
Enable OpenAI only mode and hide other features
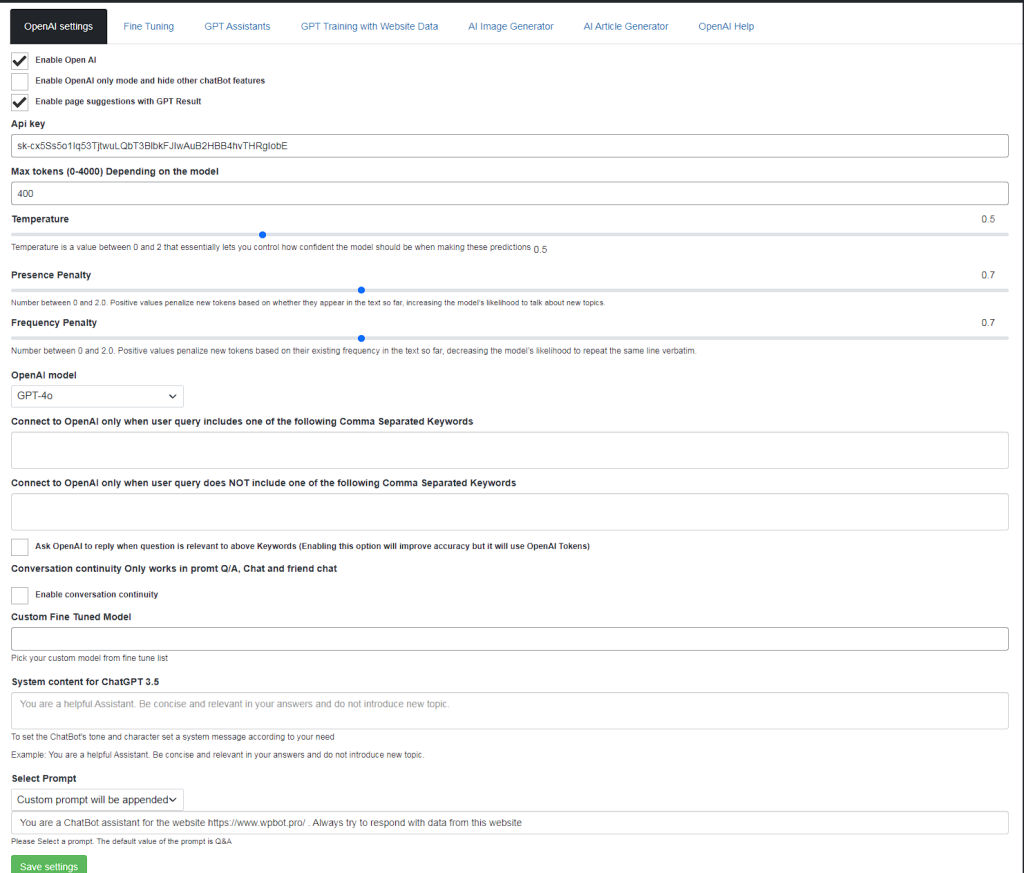(x=19, y=81)
